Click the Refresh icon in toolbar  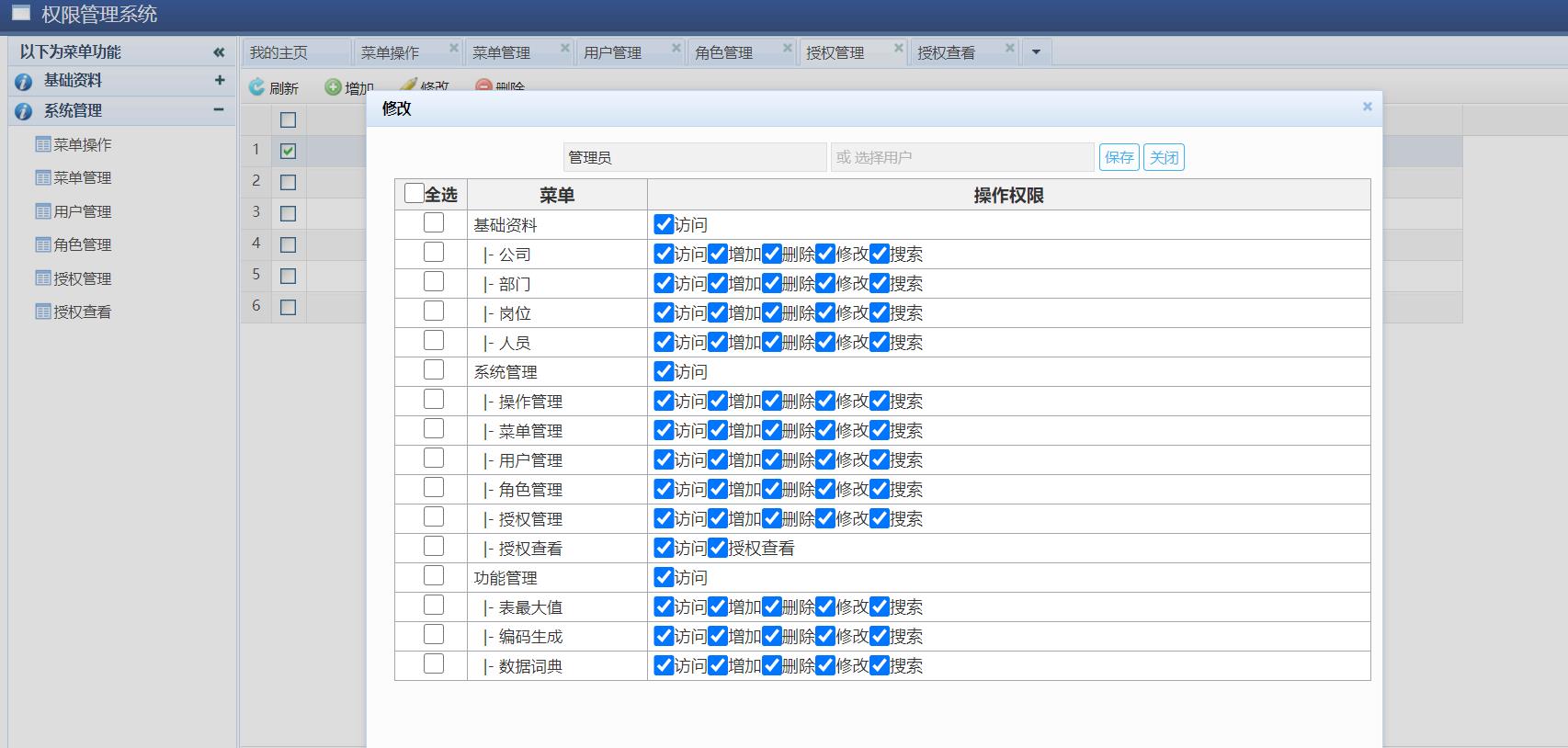coord(257,86)
